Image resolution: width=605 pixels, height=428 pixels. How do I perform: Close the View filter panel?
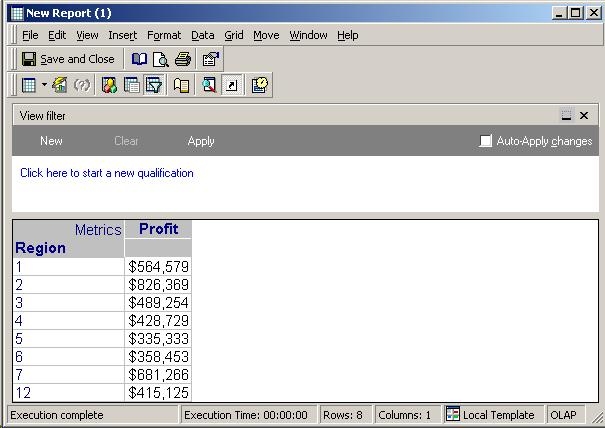click(585, 116)
